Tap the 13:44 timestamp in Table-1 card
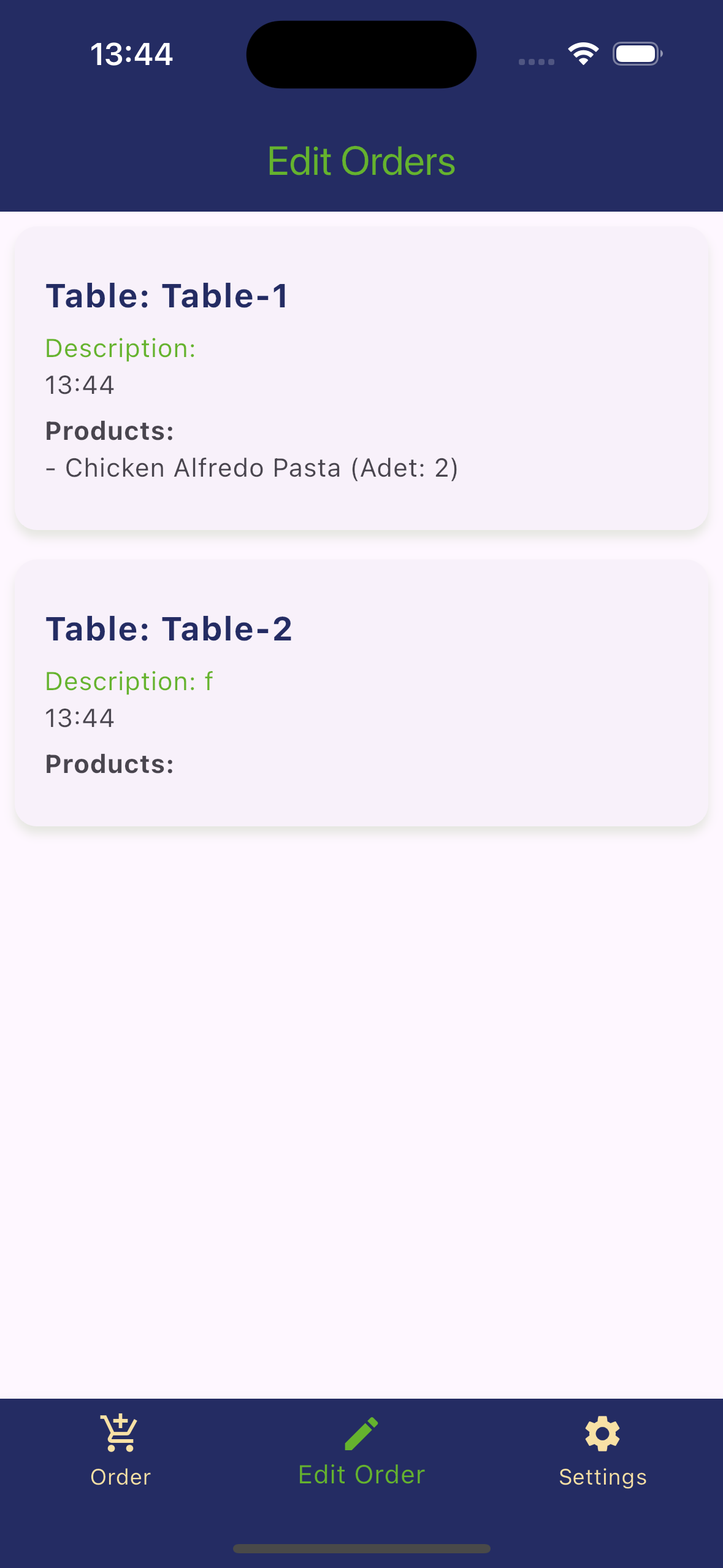 (x=80, y=385)
